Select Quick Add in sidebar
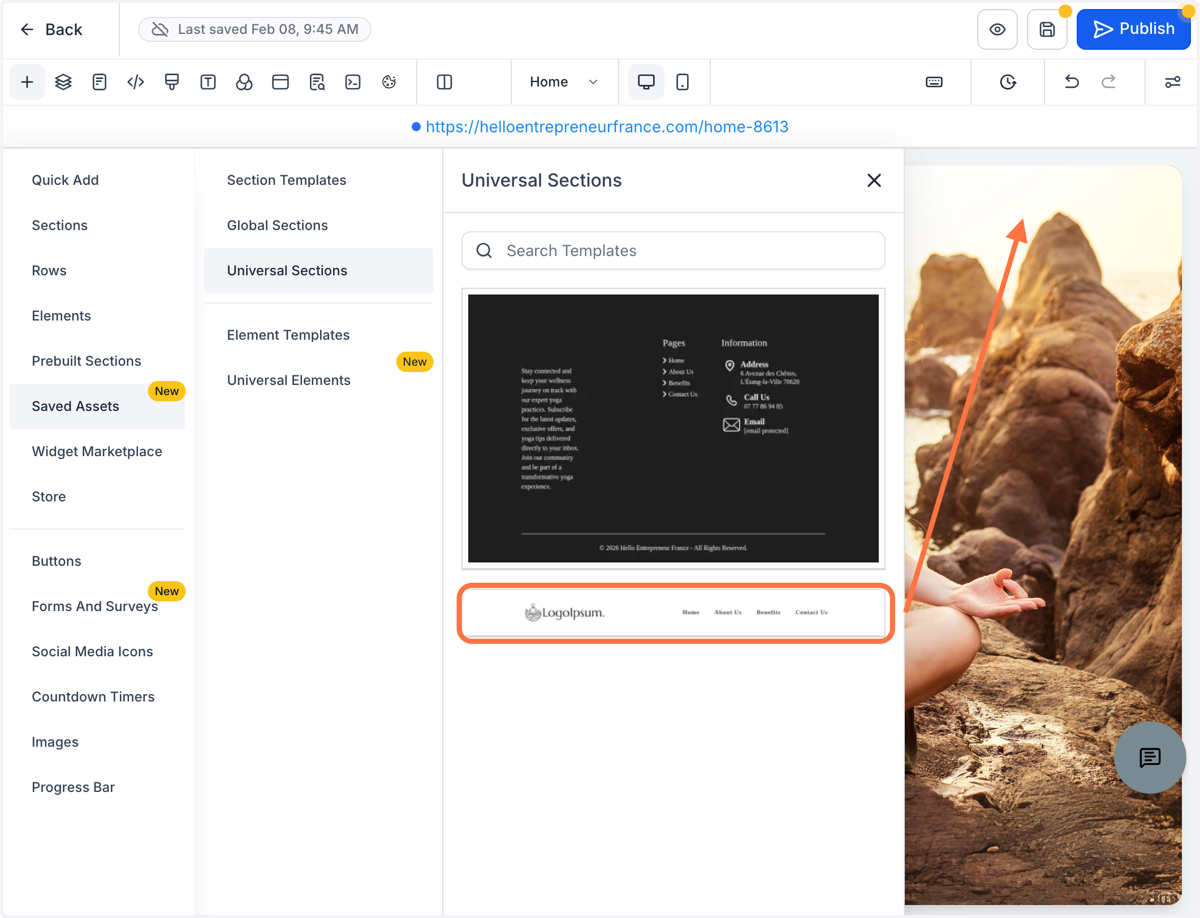This screenshot has height=918, width=1200. [x=65, y=180]
